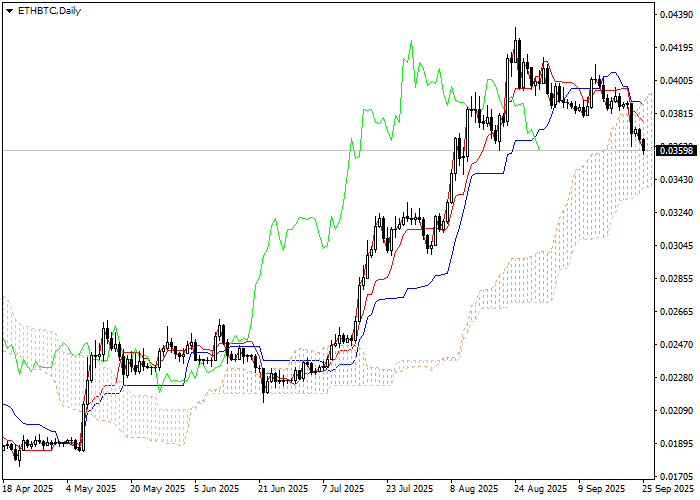Click the 0.02665 price level label
The width and height of the screenshot is (700, 500).
(x=675, y=312)
